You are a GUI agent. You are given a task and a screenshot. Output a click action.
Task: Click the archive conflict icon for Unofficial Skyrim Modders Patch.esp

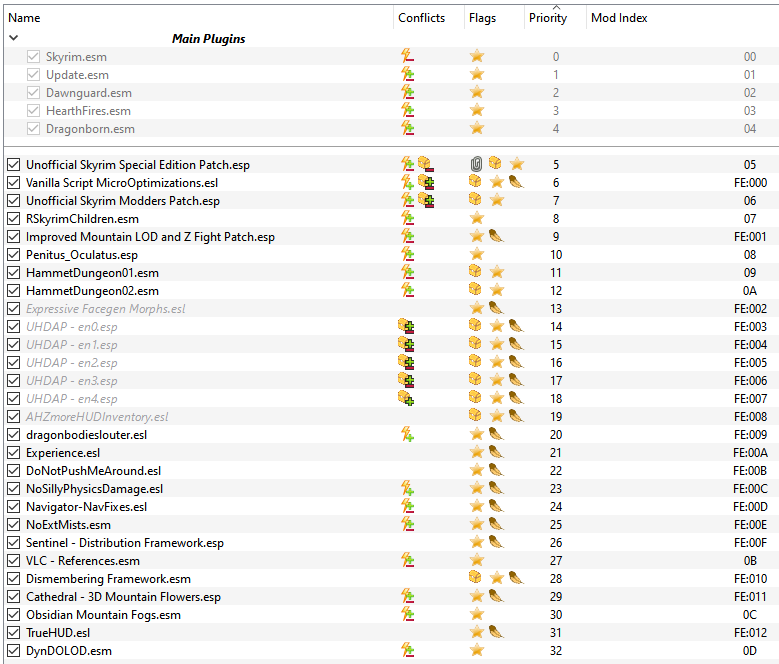coord(426,200)
